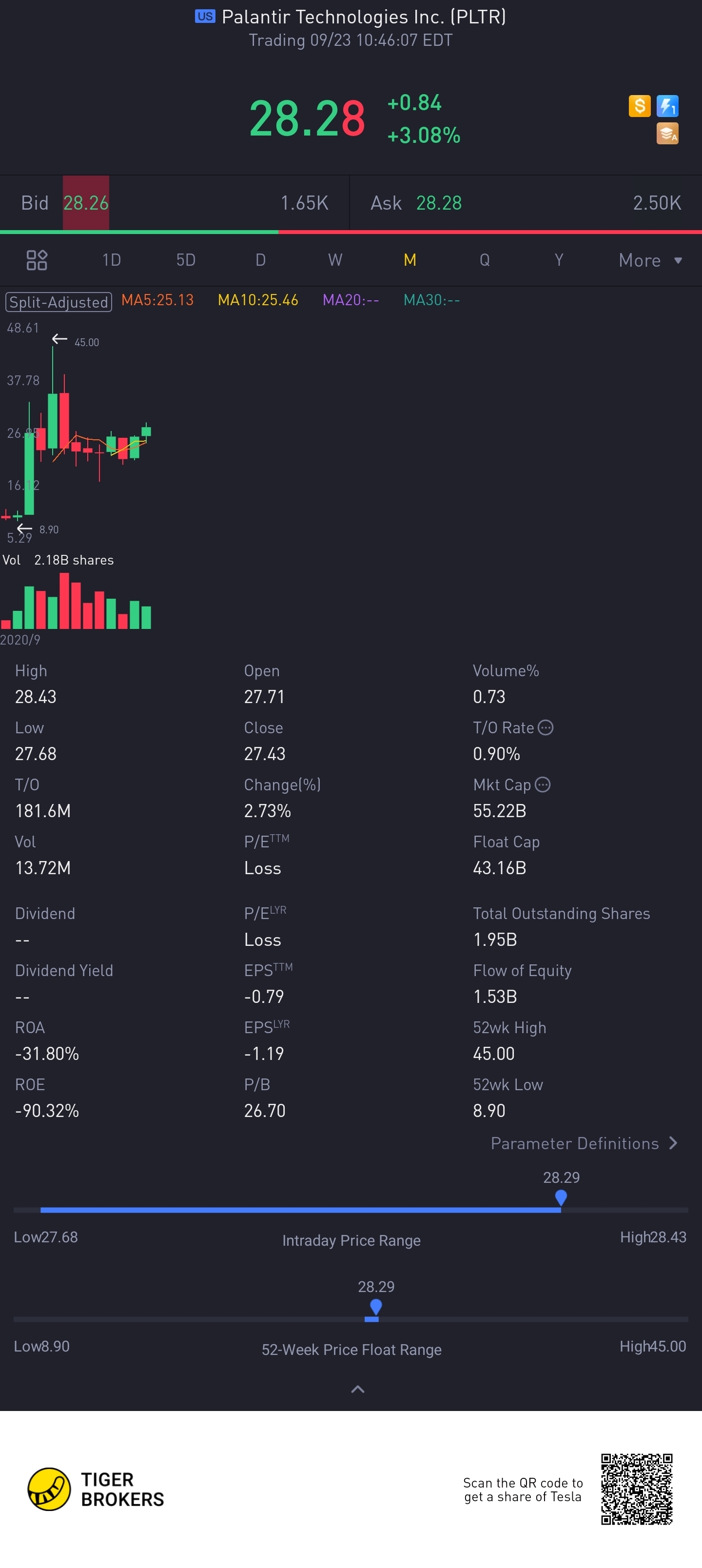Tap the Intraday Price Range marker
Viewport: 702px width, 1568px height.
[561, 1197]
